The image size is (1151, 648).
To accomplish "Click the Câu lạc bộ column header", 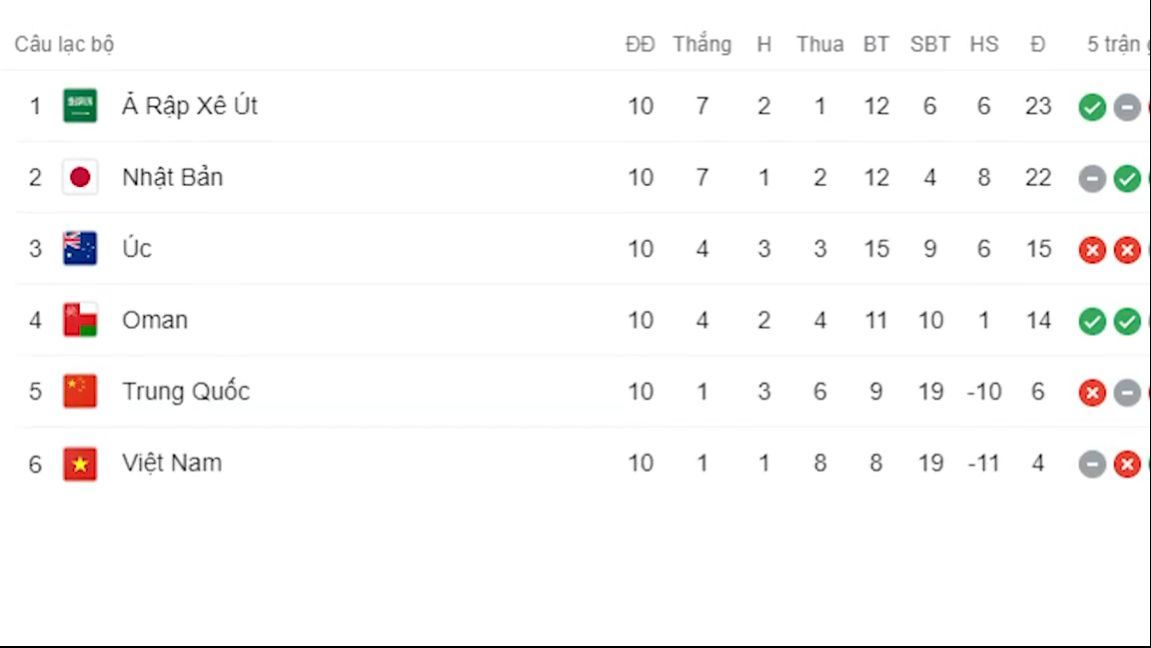I will [65, 44].
